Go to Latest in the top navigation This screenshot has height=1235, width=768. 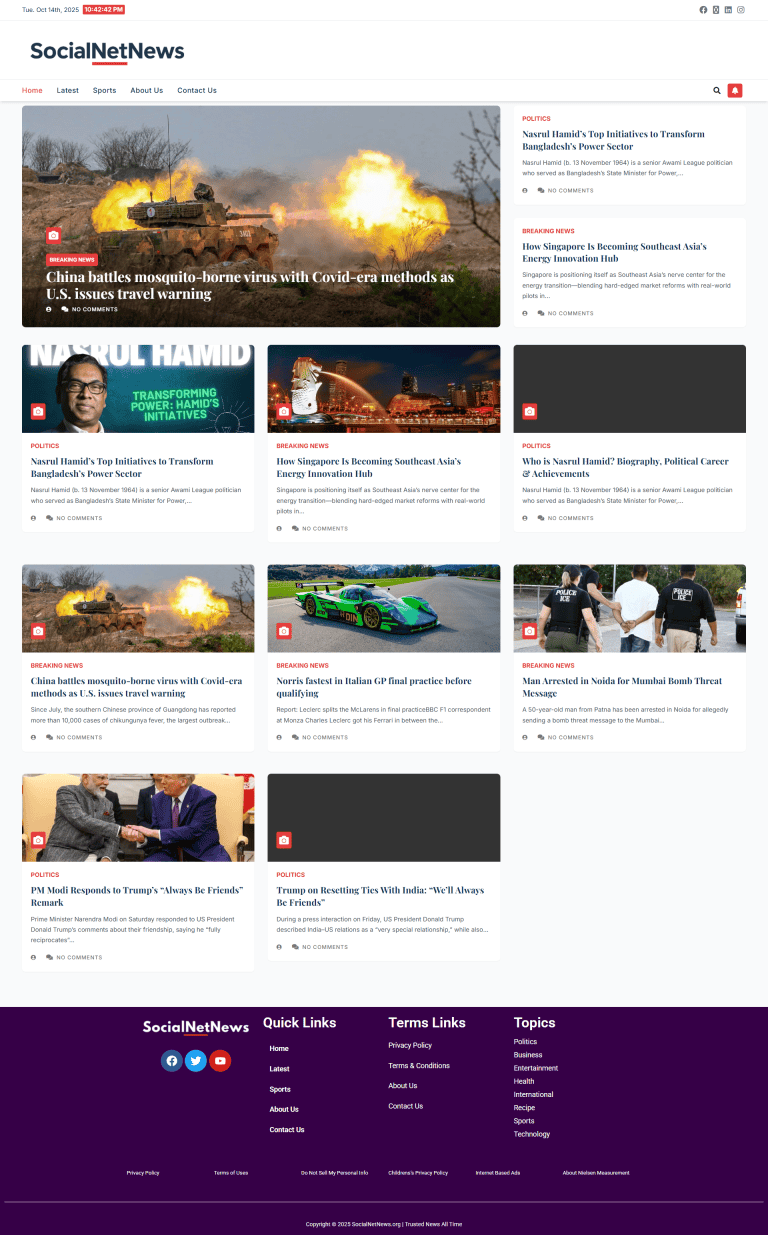pos(67,90)
